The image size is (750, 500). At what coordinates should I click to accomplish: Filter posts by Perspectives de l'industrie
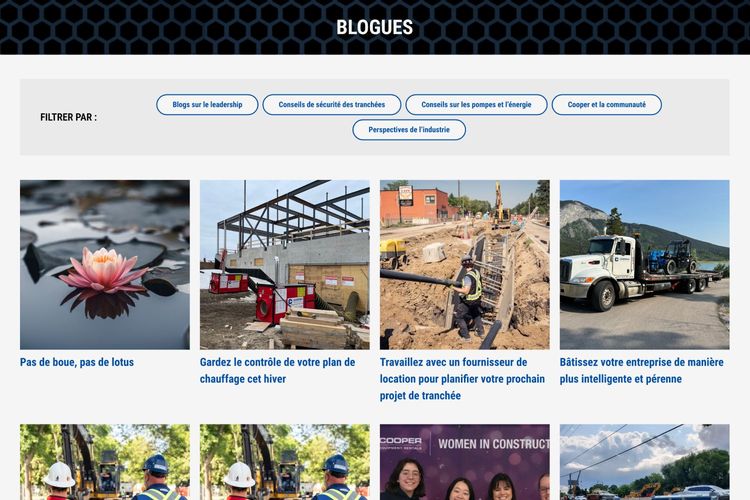click(409, 130)
